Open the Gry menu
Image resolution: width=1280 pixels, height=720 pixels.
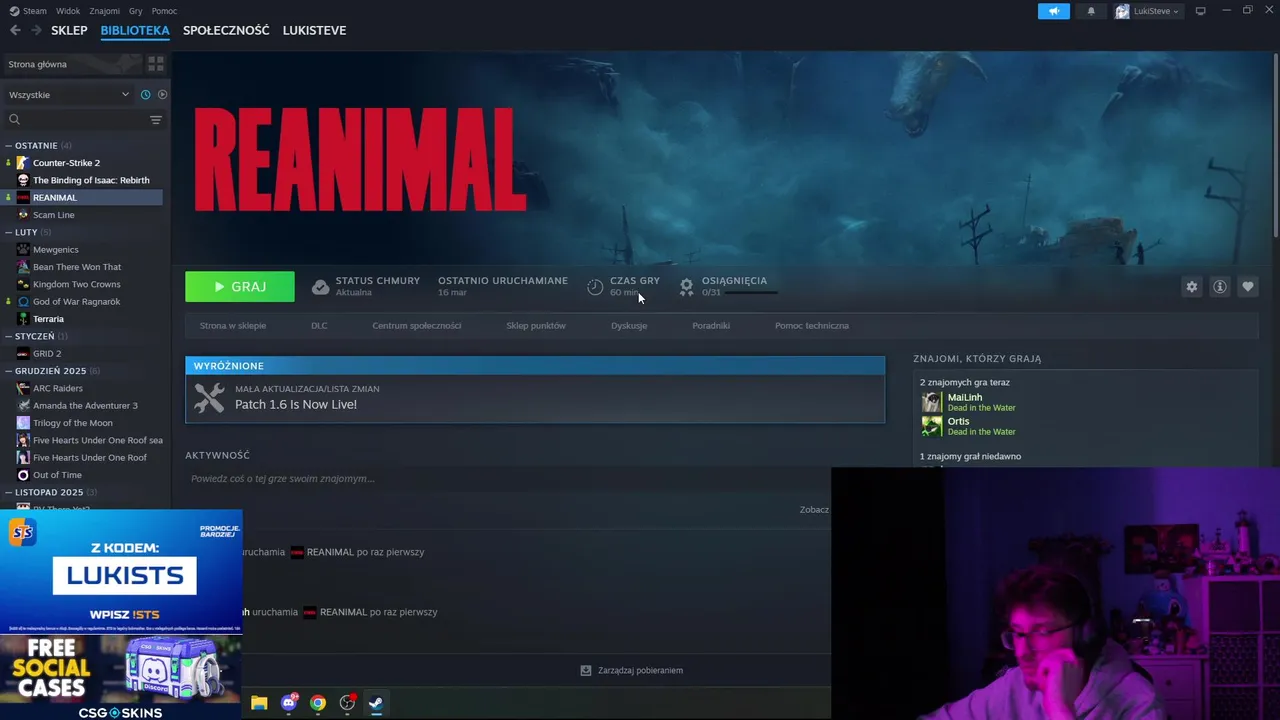[x=136, y=11]
